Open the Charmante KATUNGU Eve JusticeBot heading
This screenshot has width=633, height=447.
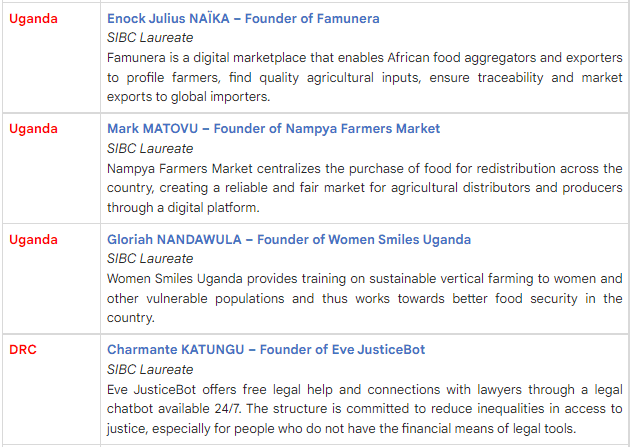[266, 349]
